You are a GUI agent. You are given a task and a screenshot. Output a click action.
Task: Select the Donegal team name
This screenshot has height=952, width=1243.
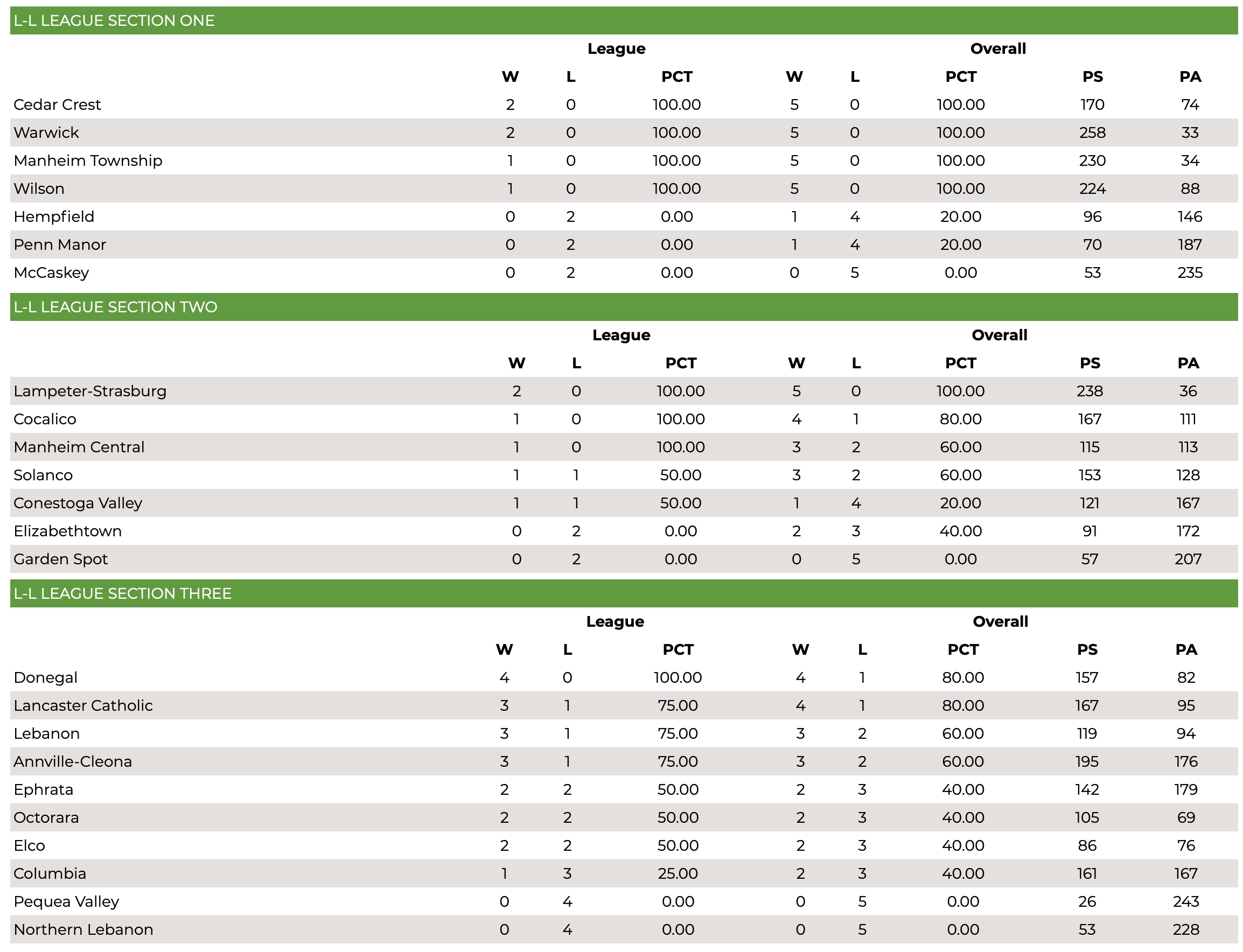(x=45, y=678)
